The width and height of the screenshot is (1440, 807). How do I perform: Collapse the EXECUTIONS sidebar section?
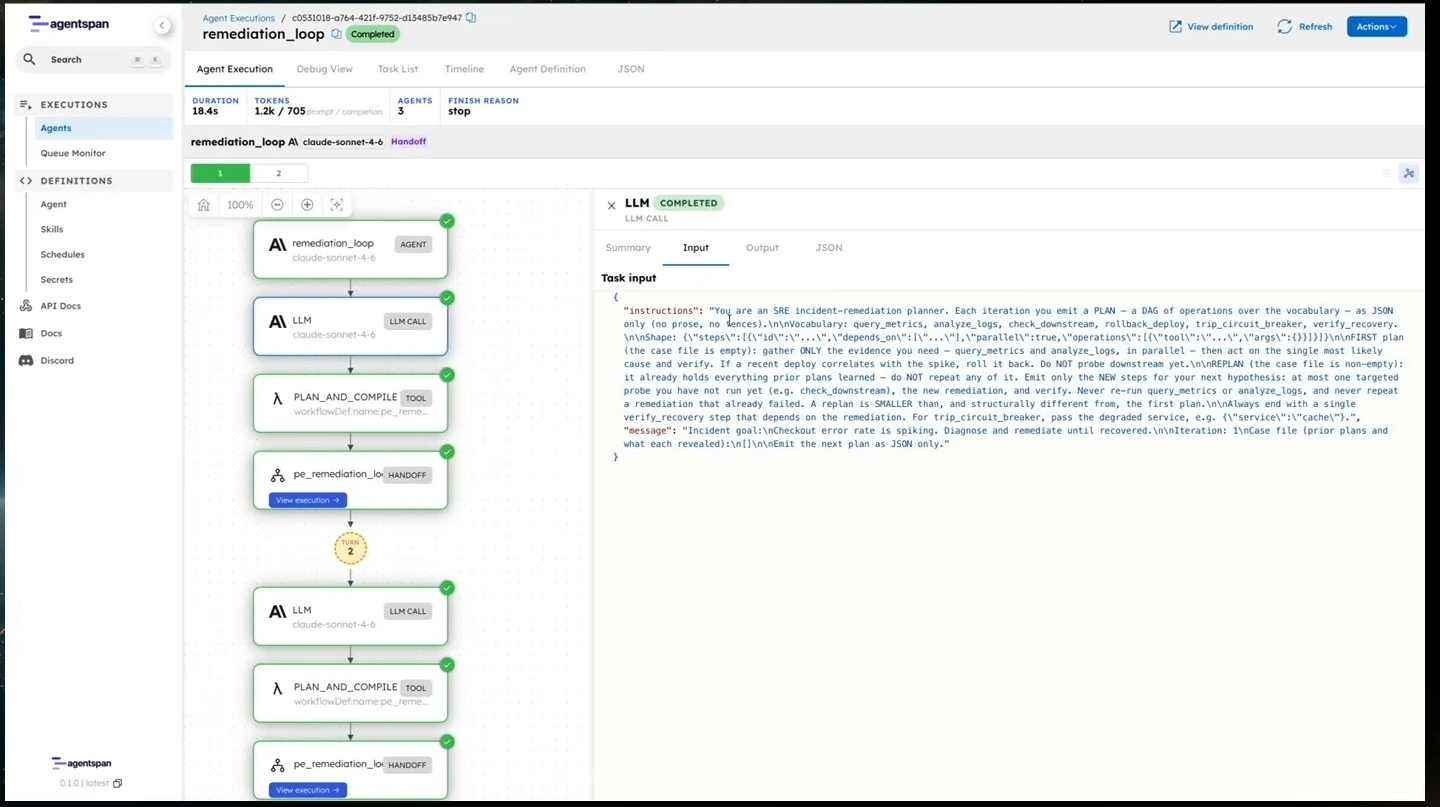(x=94, y=104)
